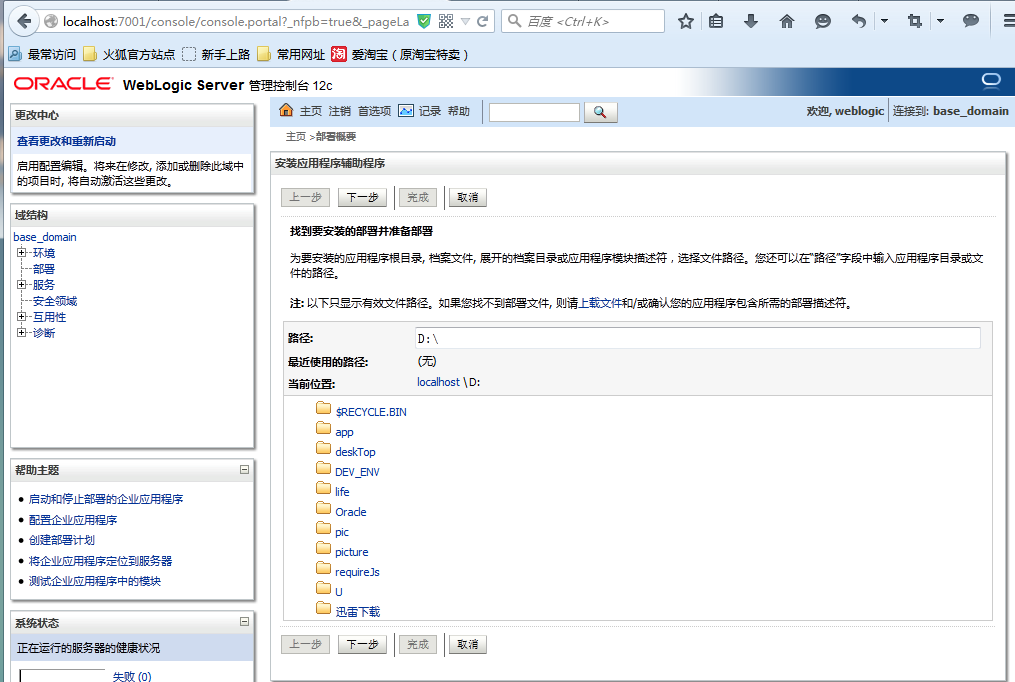Open the address bar history dropdown arrow
This screenshot has width=1015, height=682.
pos(465,21)
